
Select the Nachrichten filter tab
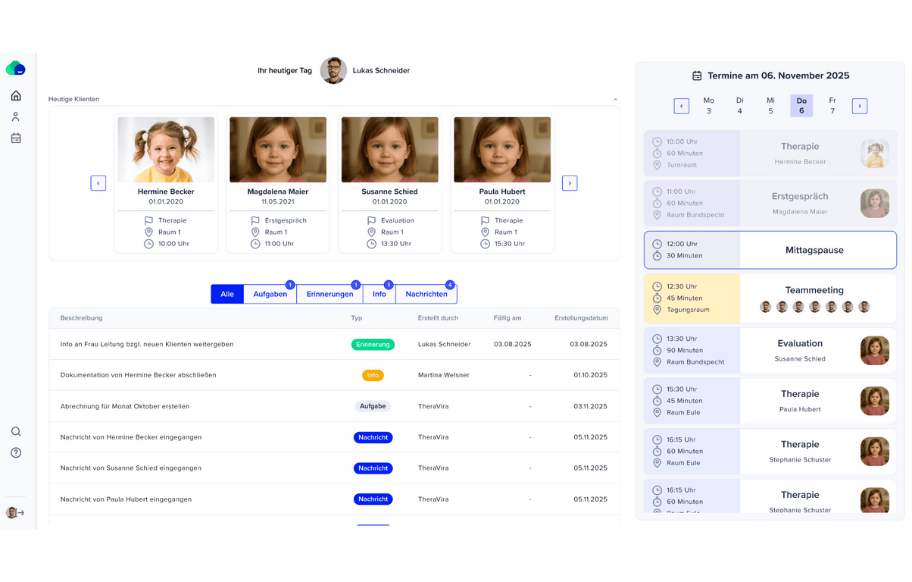[x=426, y=294]
